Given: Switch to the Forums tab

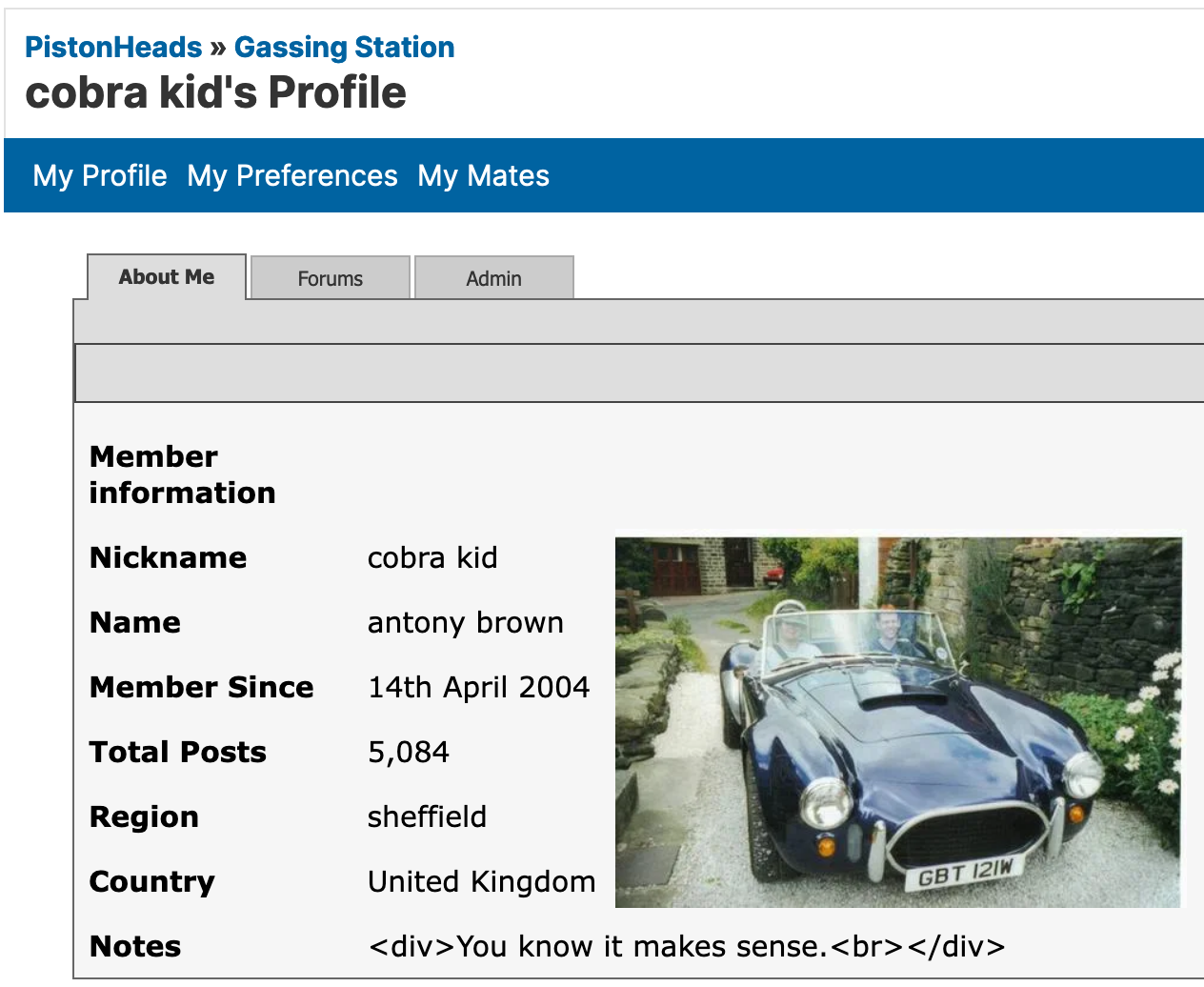Looking at the screenshot, I should point(330,278).
